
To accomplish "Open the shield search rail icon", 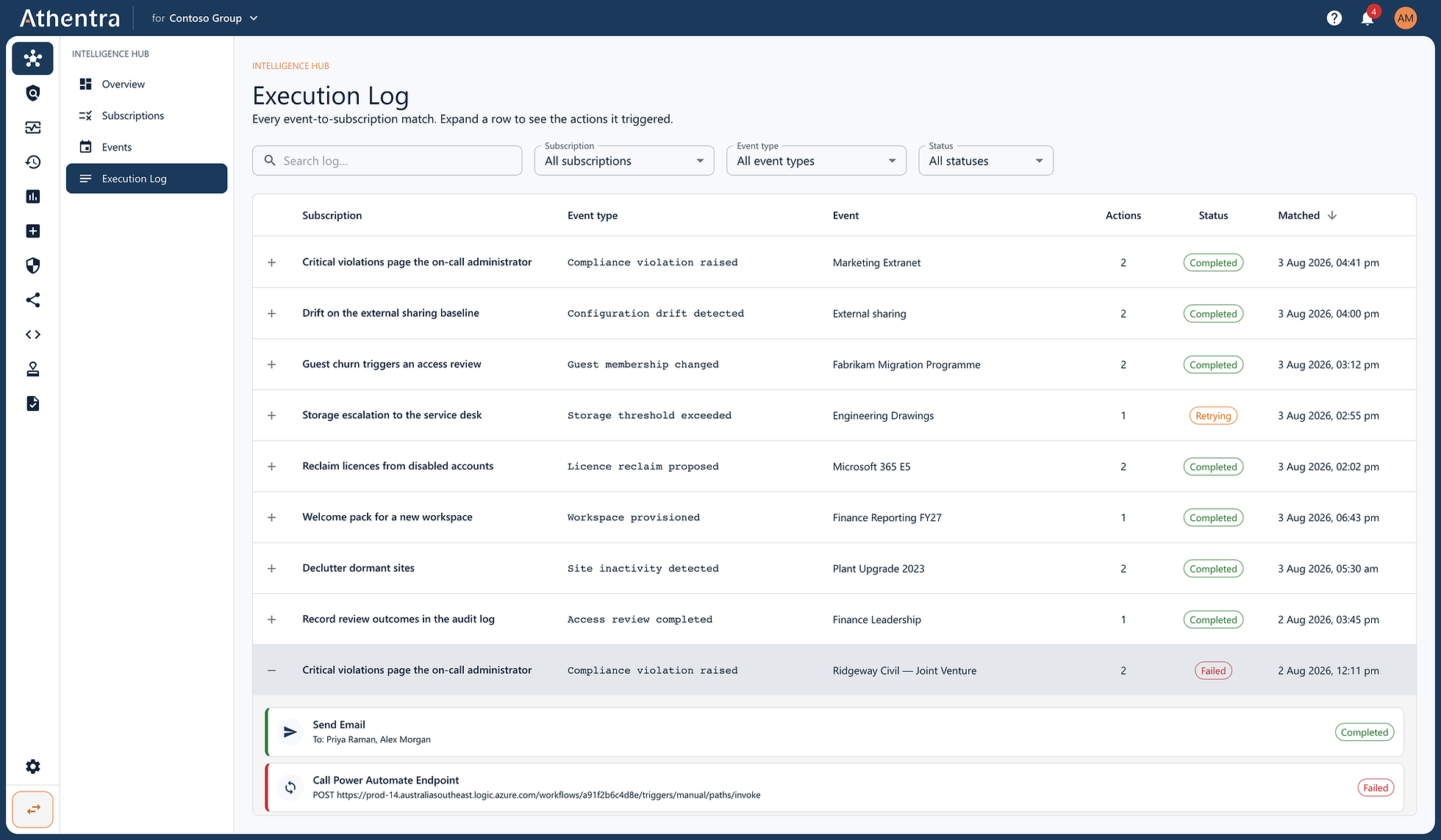I will click(32, 93).
